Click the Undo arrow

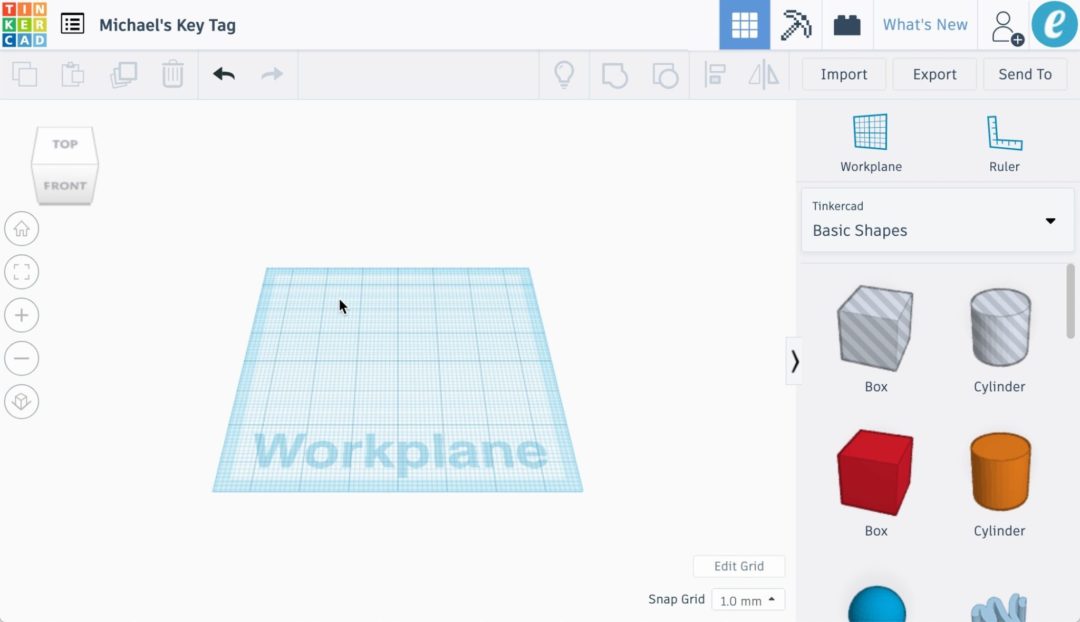[x=222, y=73]
